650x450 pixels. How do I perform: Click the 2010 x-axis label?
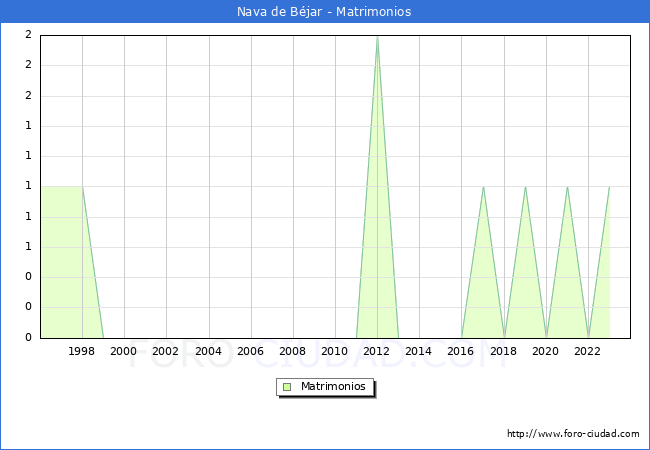click(335, 351)
